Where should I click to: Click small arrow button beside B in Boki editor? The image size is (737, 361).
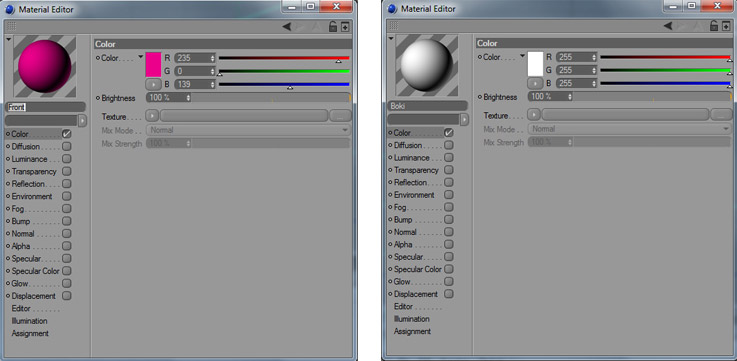(x=534, y=83)
